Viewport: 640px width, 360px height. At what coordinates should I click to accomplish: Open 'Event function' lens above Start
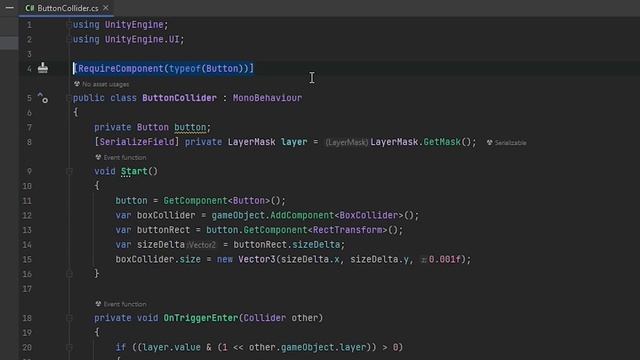click(x=124, y=157)
